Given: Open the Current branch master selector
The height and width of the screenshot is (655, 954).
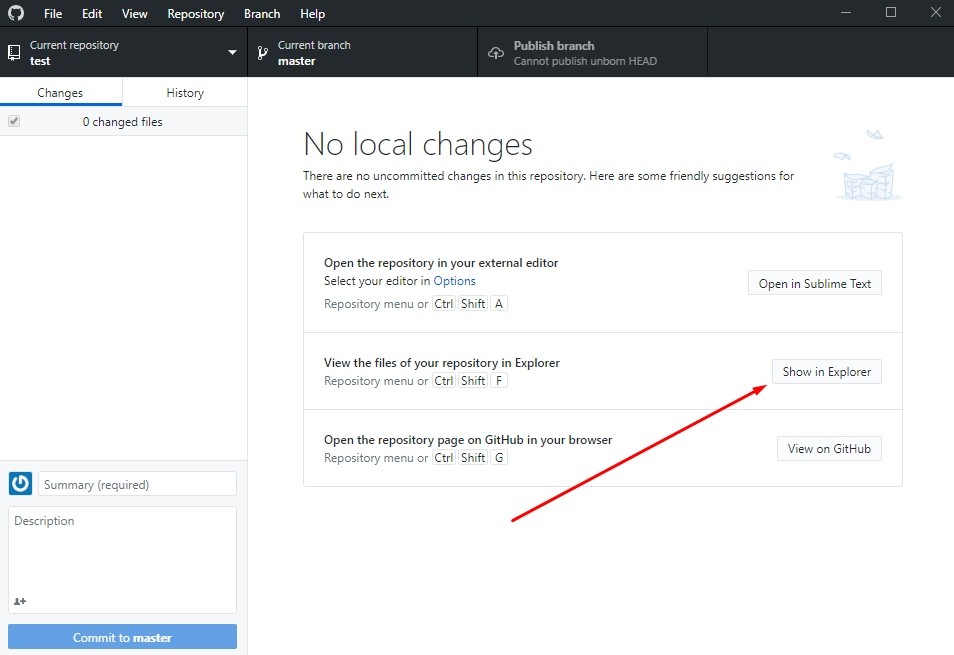Looking at the screenshot, I should pos(363,52).
